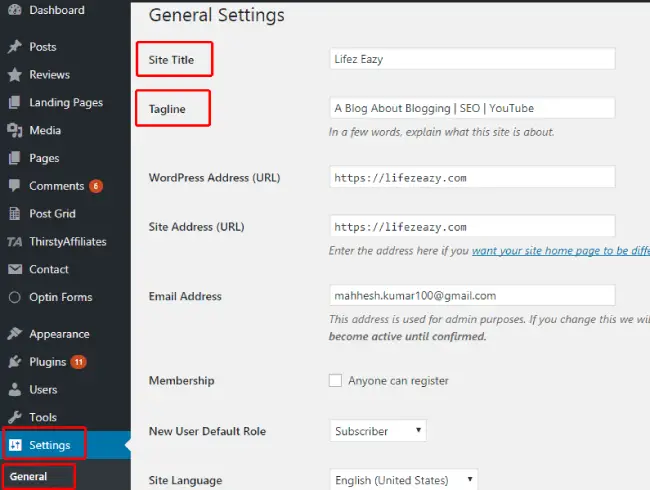Viewport: 650px width, 490px height.
Task: Click 'become active until confirmed' text
Action: 407,336
